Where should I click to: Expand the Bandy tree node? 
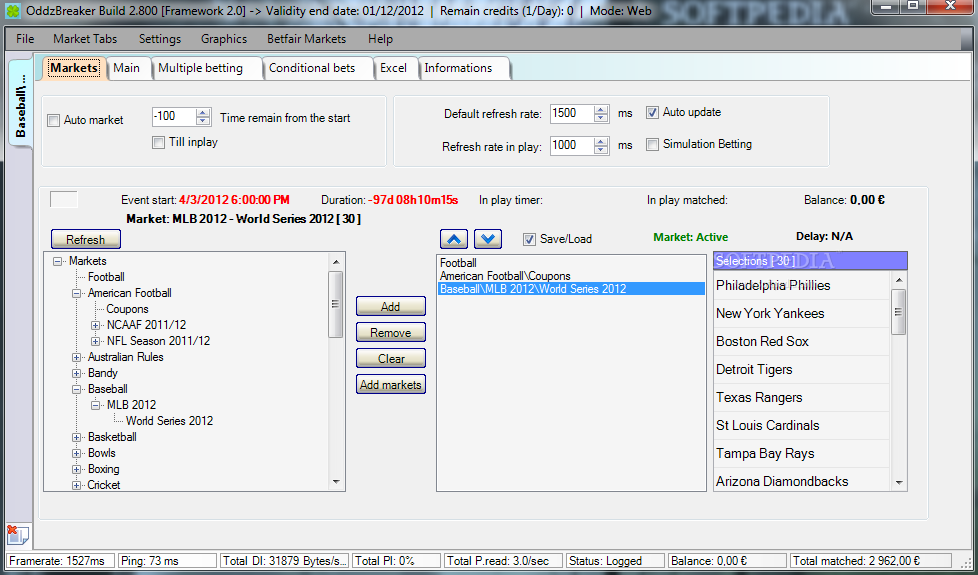tap(76, 374)
